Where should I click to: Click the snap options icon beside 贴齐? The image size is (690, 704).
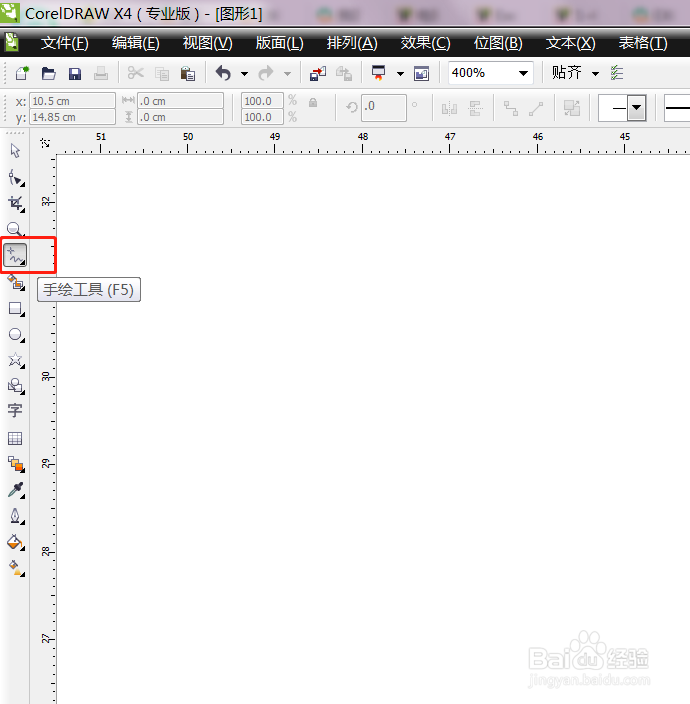point(617,73)
